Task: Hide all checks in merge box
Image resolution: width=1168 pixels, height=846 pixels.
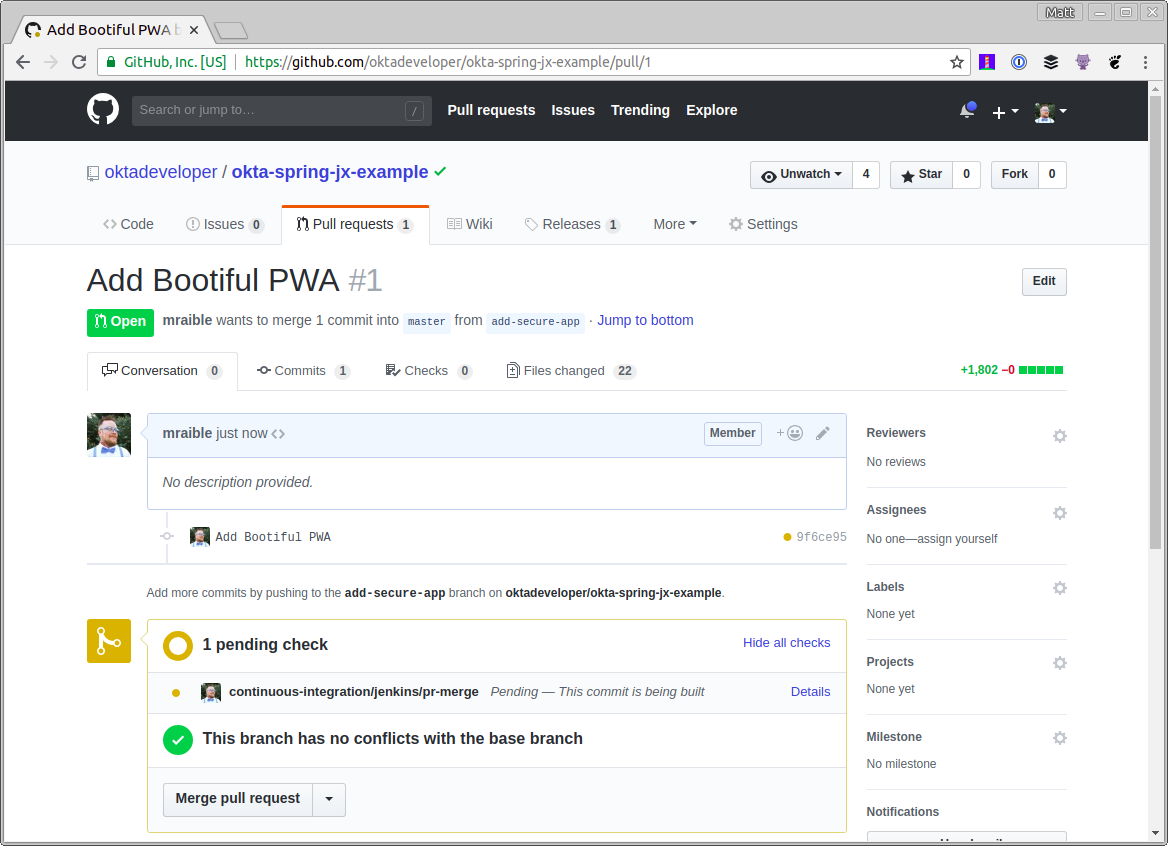Action: tap(786, 643)
